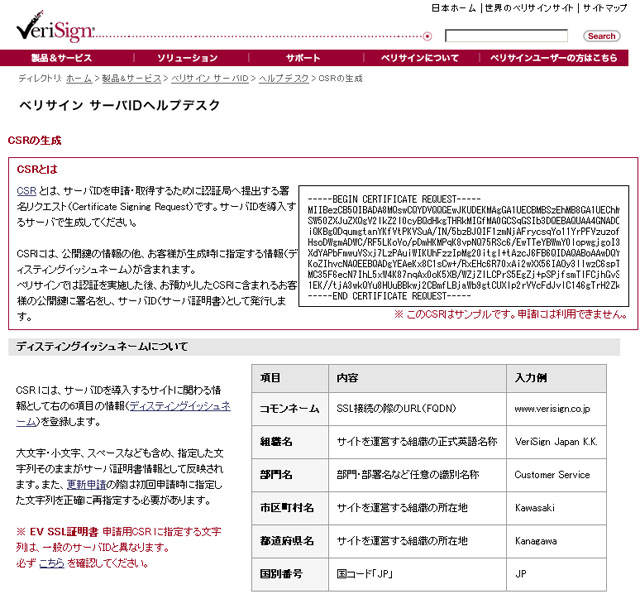Open the 日本ホーム link
Screen dimensions: 640x594
pos(454,8)
